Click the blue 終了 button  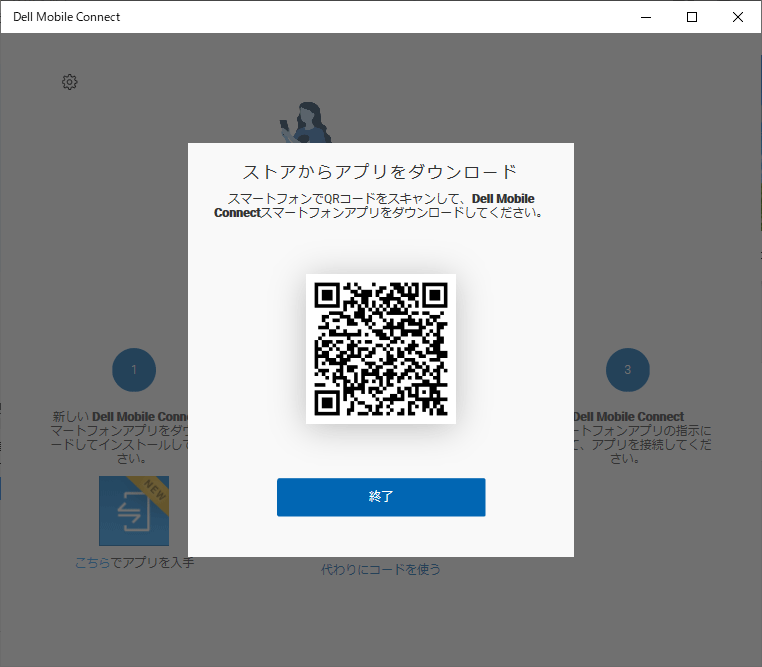[381, 497]
